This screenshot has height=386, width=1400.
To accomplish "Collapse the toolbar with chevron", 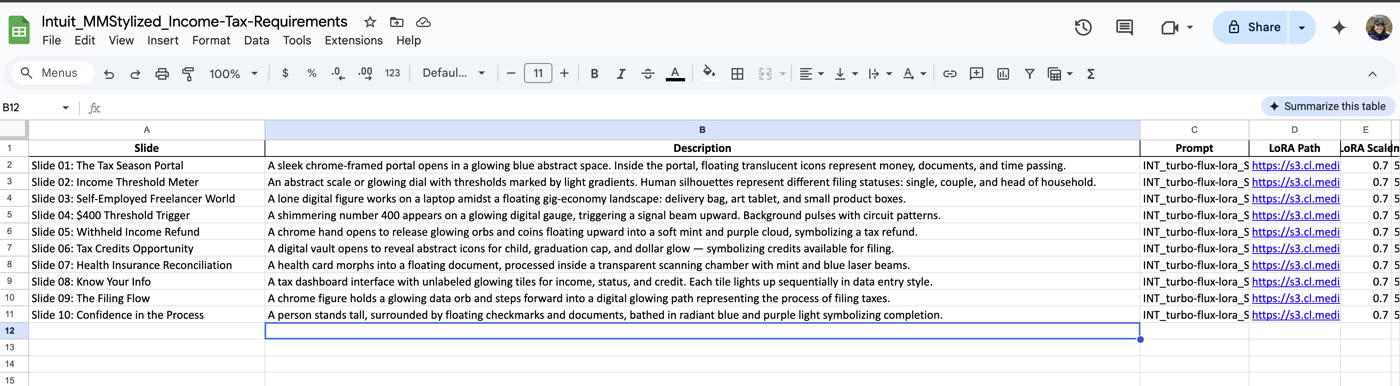I will click(x=1372, y=74).
